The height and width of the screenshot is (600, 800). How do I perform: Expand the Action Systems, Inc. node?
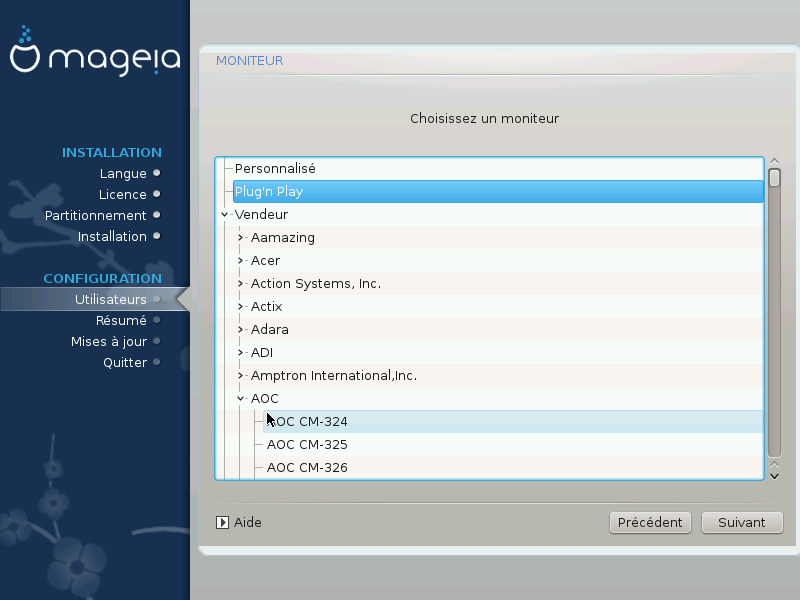click(x=240, y=284)
